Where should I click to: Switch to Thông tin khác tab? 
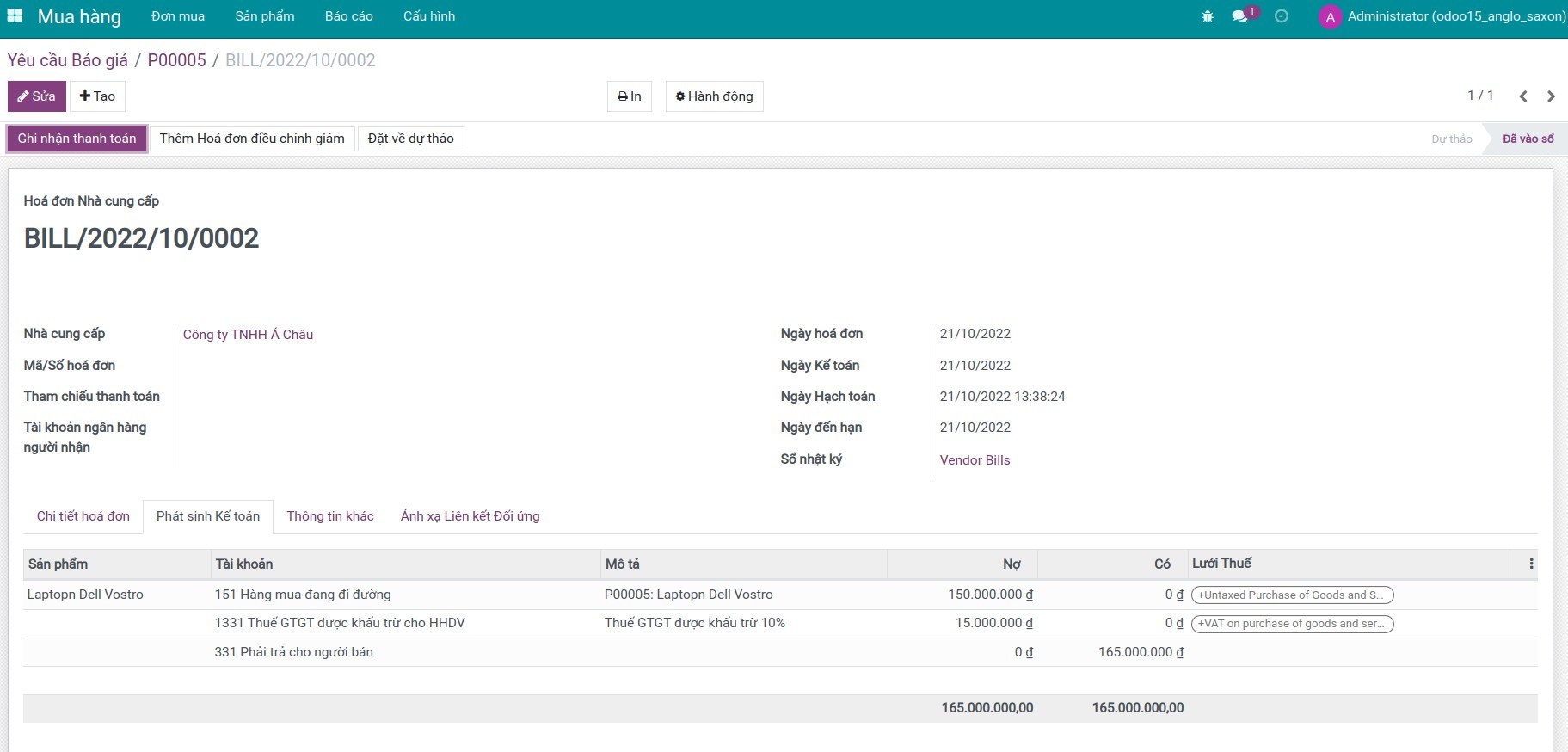330,516
